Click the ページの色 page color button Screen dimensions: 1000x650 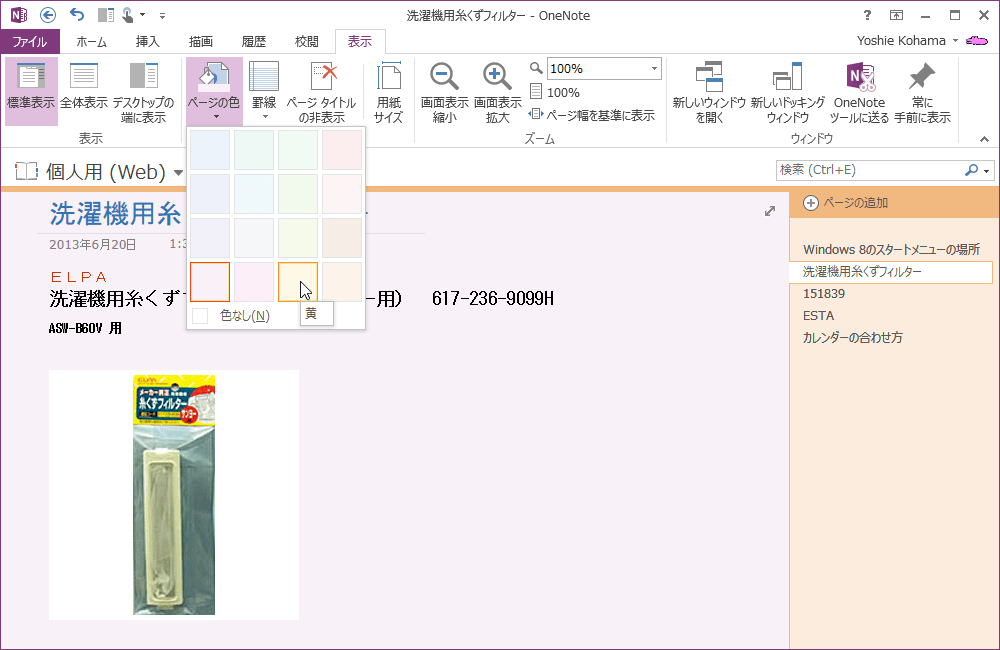(x=214, y=91)
